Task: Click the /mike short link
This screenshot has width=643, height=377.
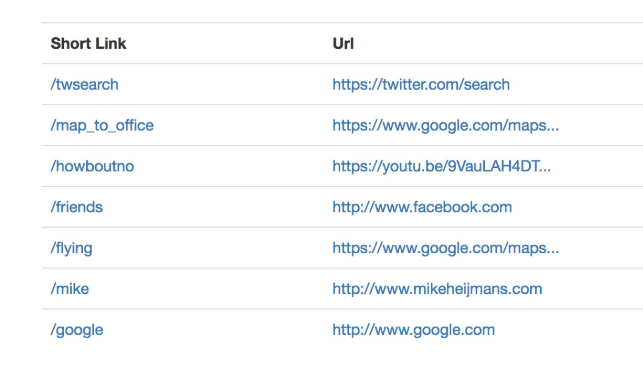Action: (70, 289)
